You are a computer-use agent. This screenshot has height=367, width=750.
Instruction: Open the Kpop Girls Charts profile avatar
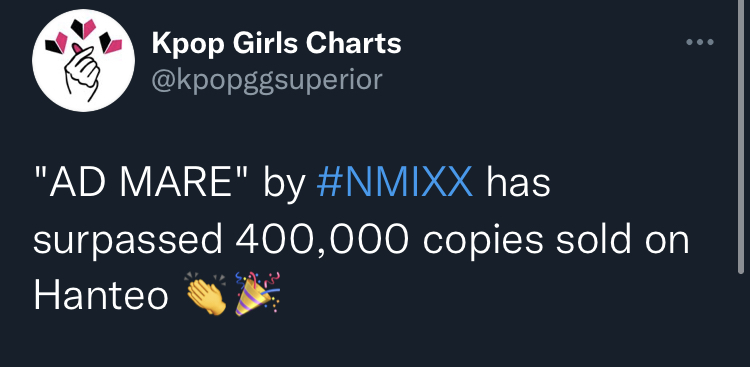click(x=83, y=60)
